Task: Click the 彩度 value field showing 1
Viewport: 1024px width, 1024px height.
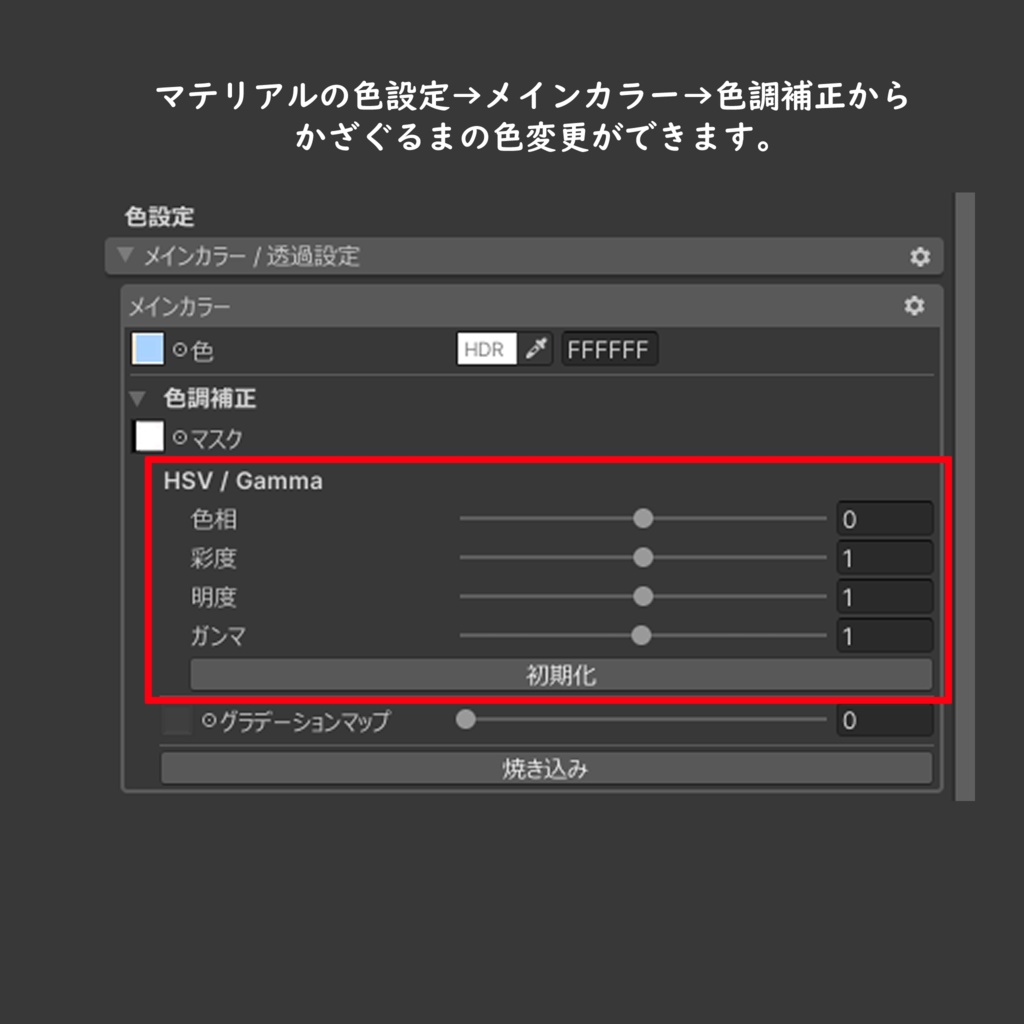Action: [884, 557]
